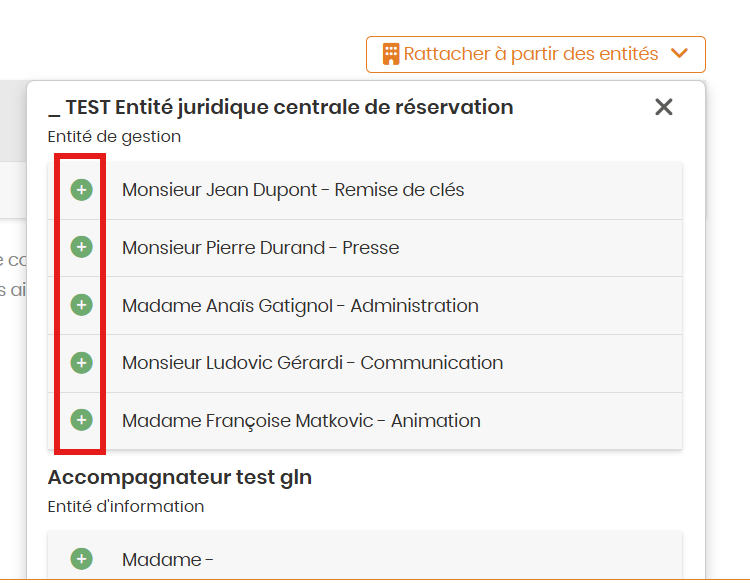Select Monsieur Jean Dupont - Remise de clés
Screen dimensions: 750x583
(293, 190)
